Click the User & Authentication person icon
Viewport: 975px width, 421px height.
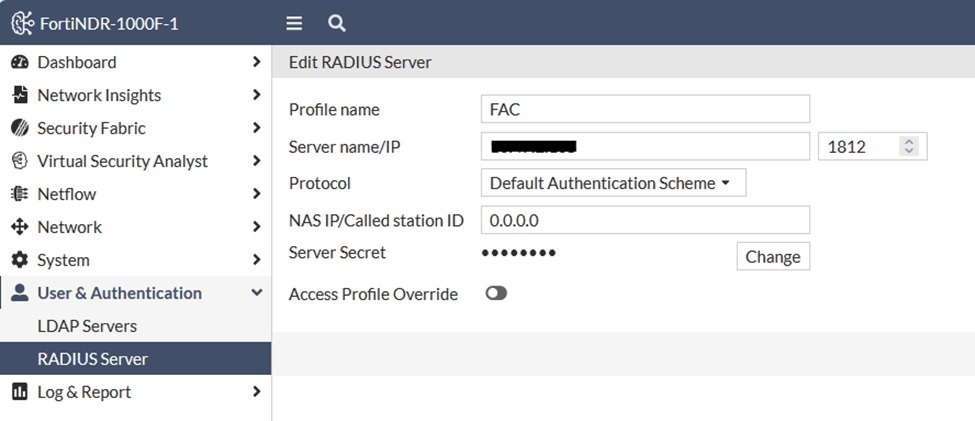pyautogui.click(x=20, y=293)
